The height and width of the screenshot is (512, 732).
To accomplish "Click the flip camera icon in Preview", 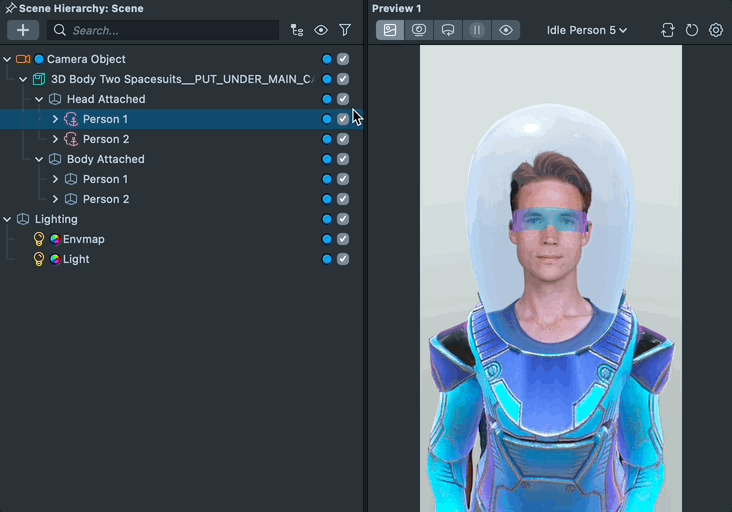I will point(668,30).
